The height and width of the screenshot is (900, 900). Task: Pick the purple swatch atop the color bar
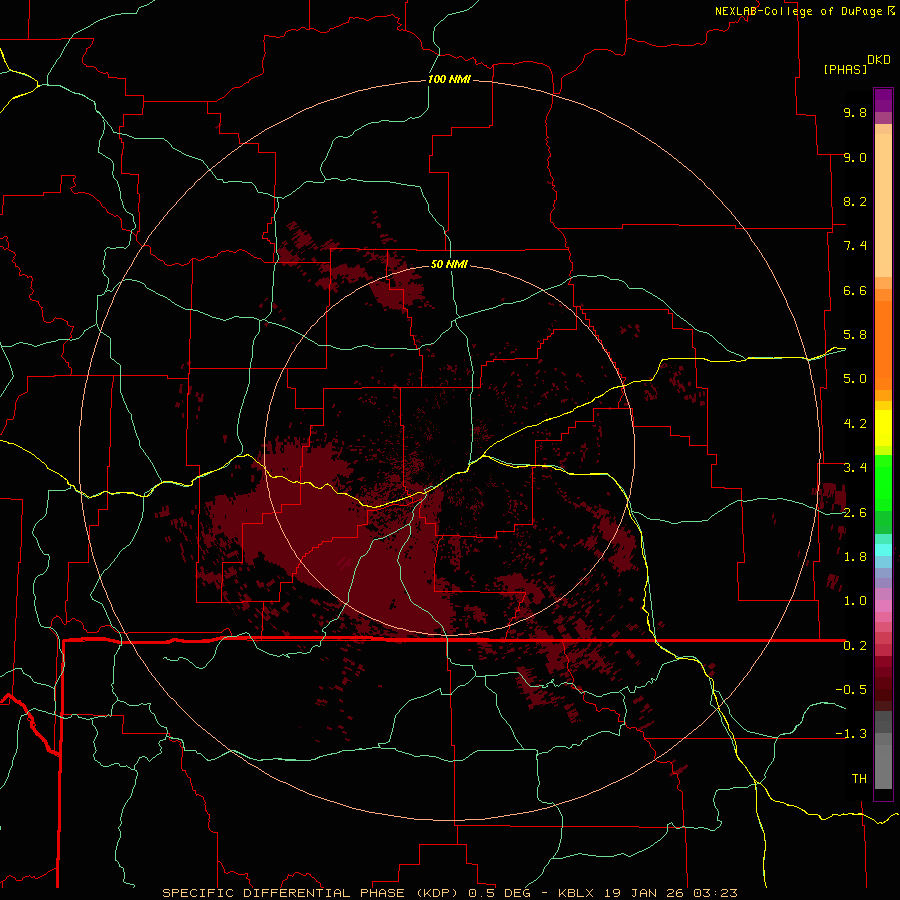883,100
